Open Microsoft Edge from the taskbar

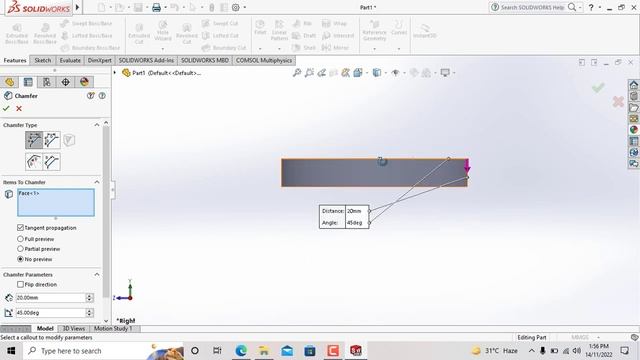(241, 351)
